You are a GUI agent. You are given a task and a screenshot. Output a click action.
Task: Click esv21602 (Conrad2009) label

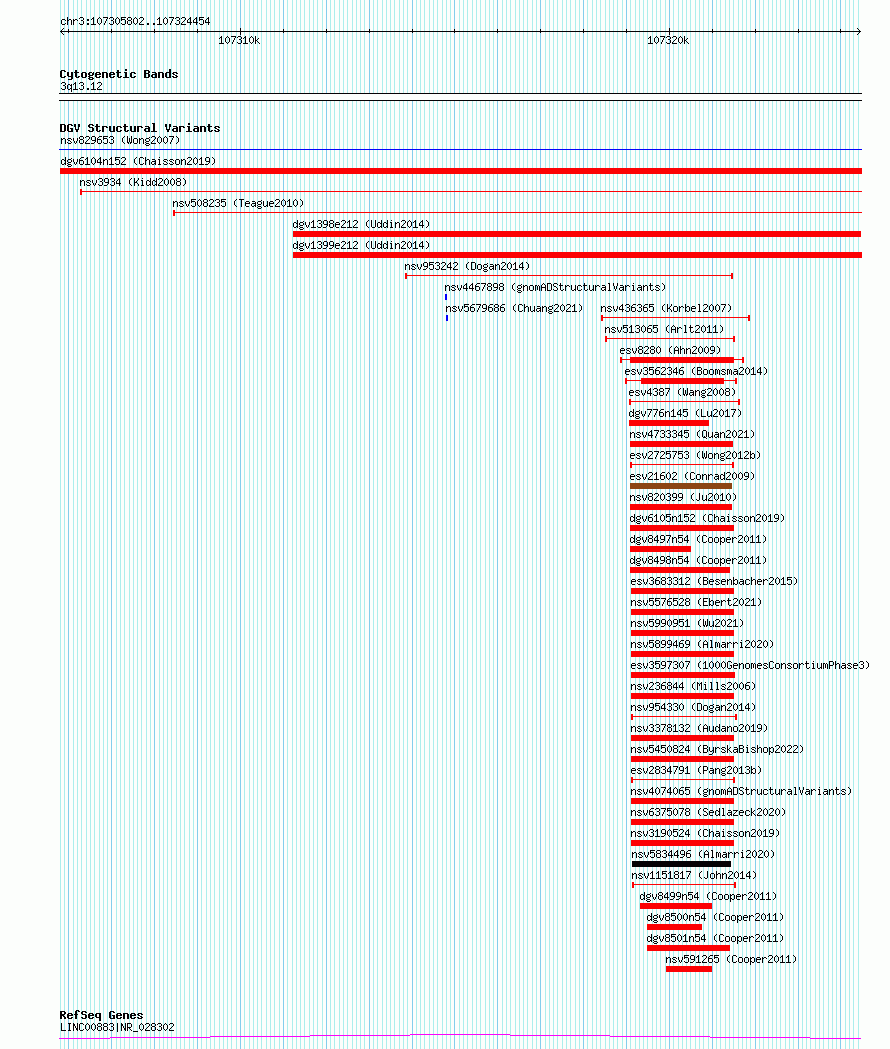coord(692,476)
